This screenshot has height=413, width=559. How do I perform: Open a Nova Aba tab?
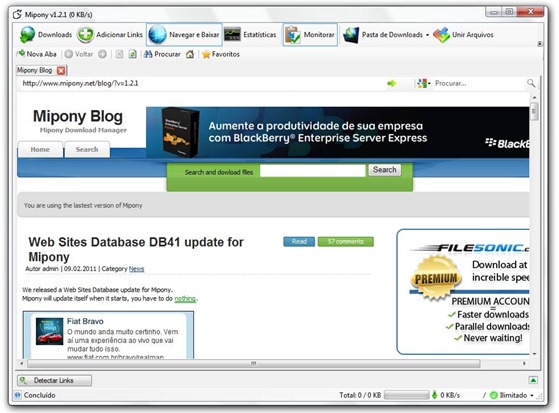(x=37, y=54)
